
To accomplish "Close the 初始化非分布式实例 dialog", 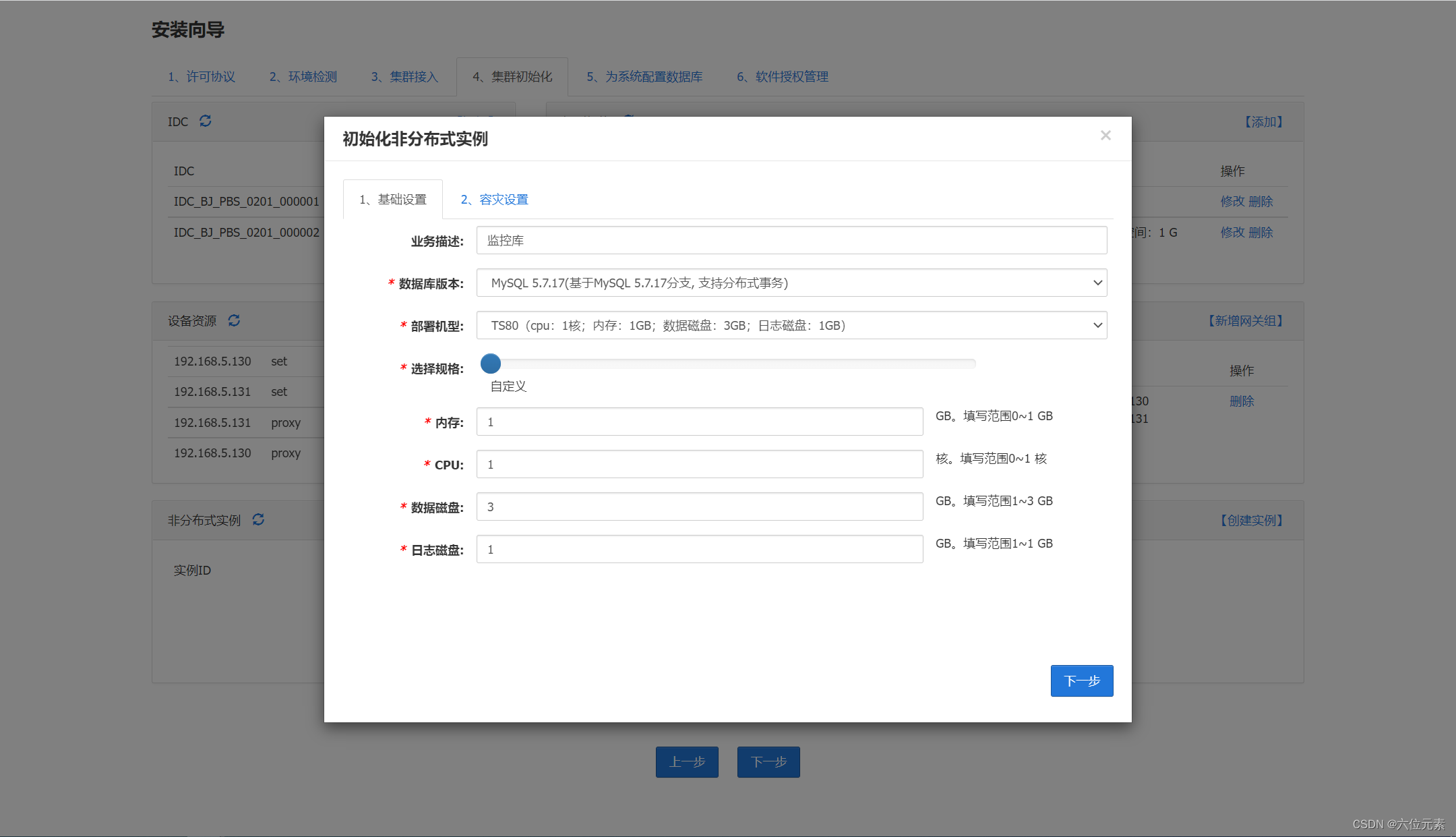I will tap(1105, 136).
